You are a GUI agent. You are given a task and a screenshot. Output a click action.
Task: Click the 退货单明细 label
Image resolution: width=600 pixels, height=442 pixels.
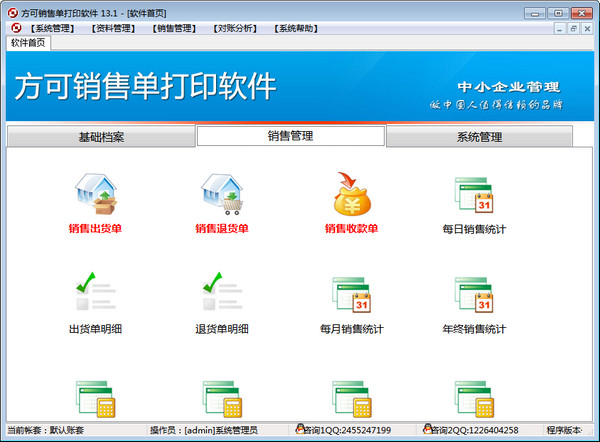coord(222,329)
